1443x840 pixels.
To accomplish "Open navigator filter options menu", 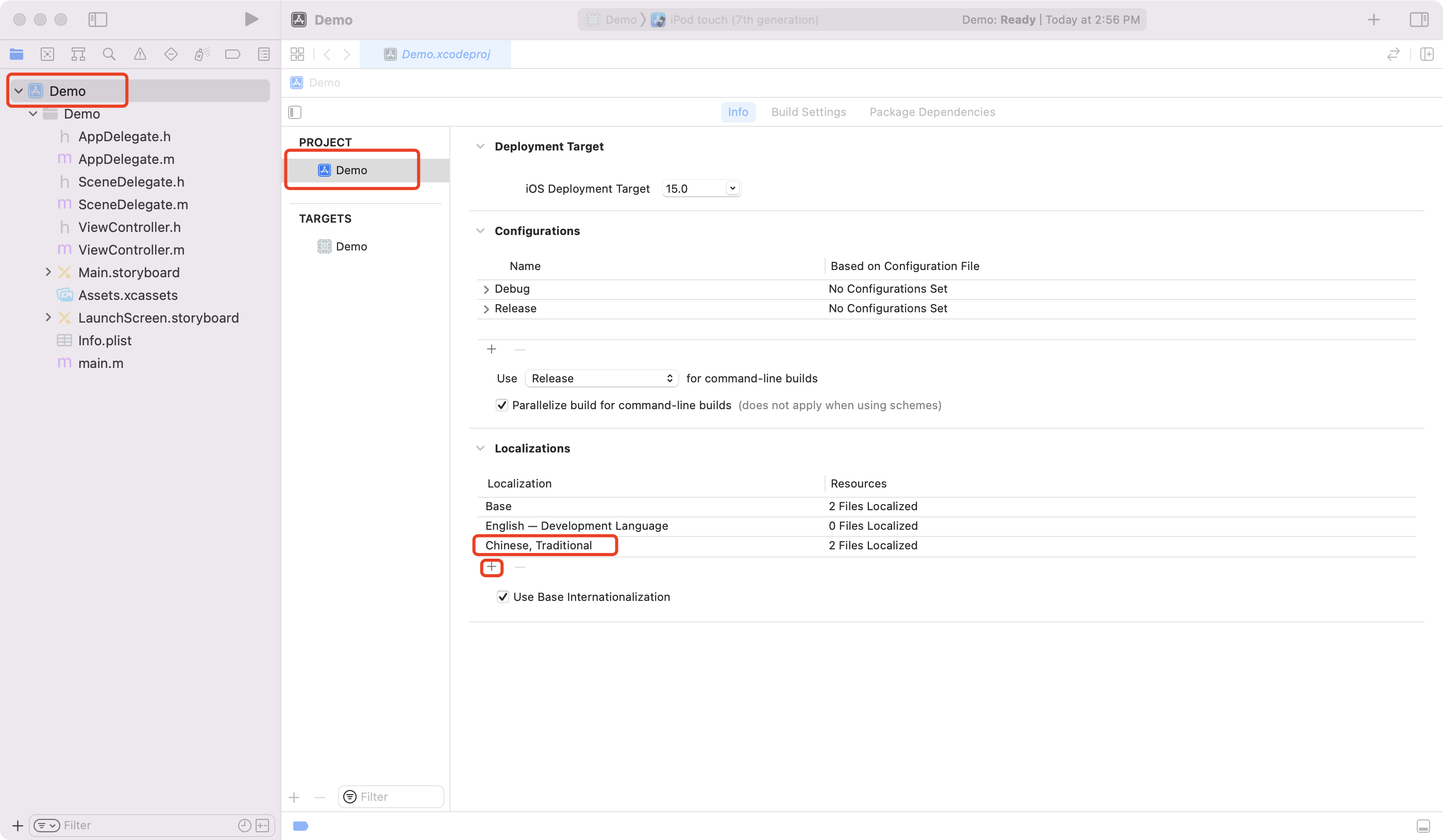I will (x=46, y=825).
